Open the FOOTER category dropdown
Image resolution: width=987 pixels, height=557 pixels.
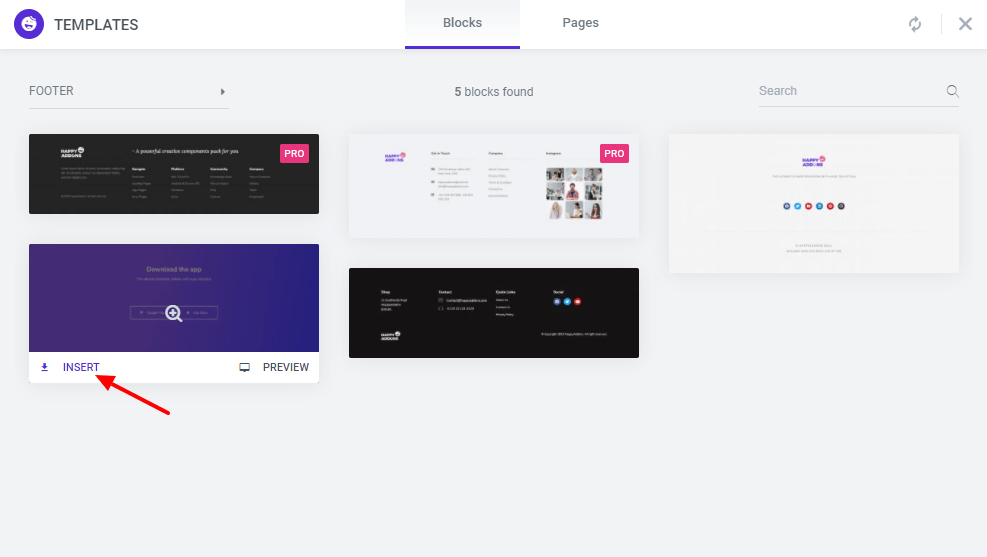[128, 91]
